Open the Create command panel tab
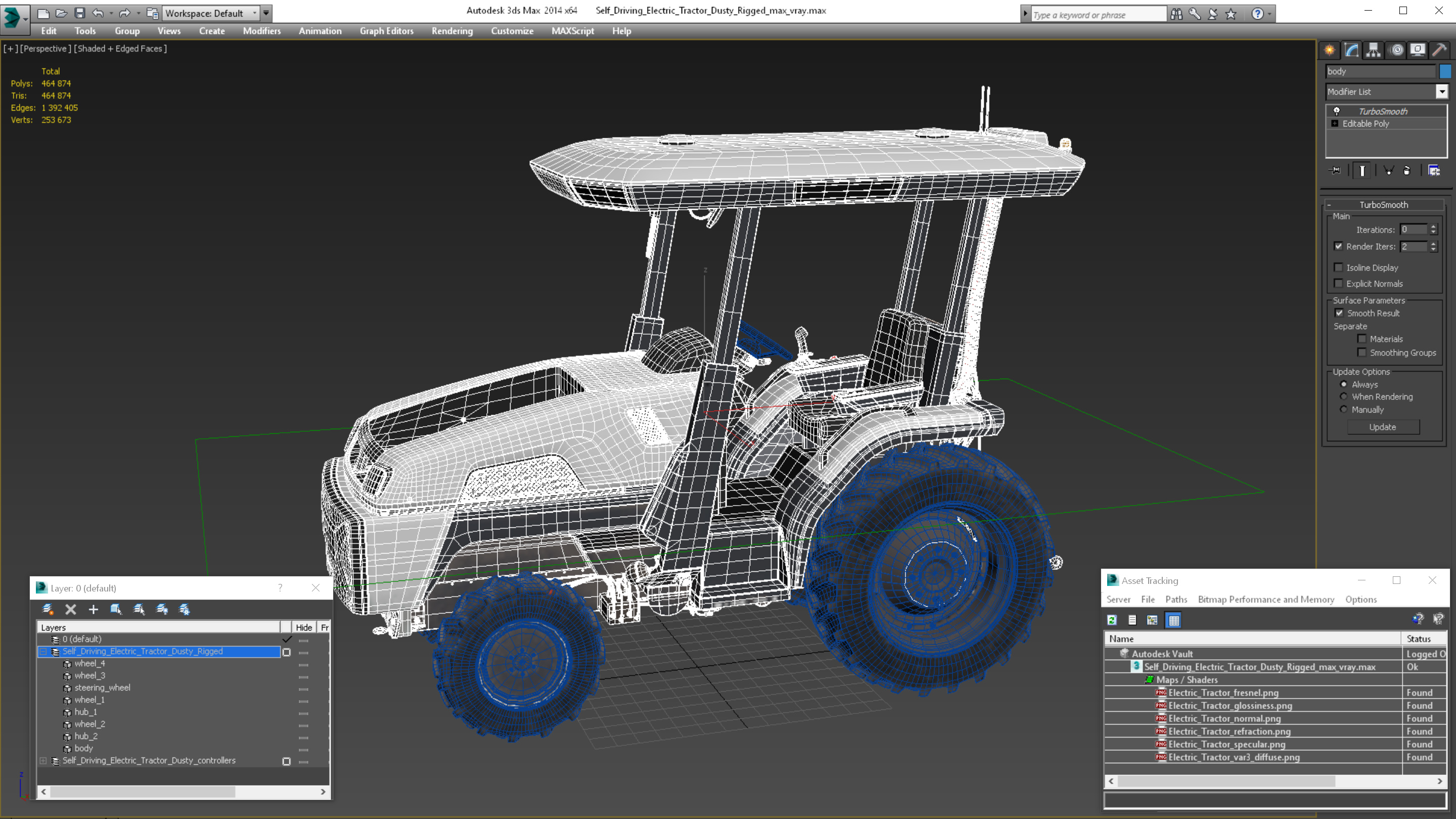 point(1330,51)
